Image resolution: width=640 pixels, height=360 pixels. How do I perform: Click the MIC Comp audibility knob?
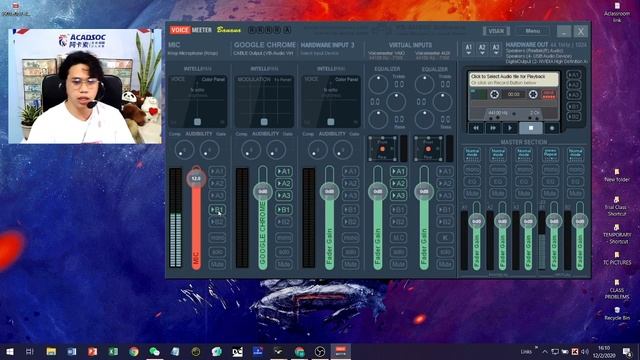184,150
